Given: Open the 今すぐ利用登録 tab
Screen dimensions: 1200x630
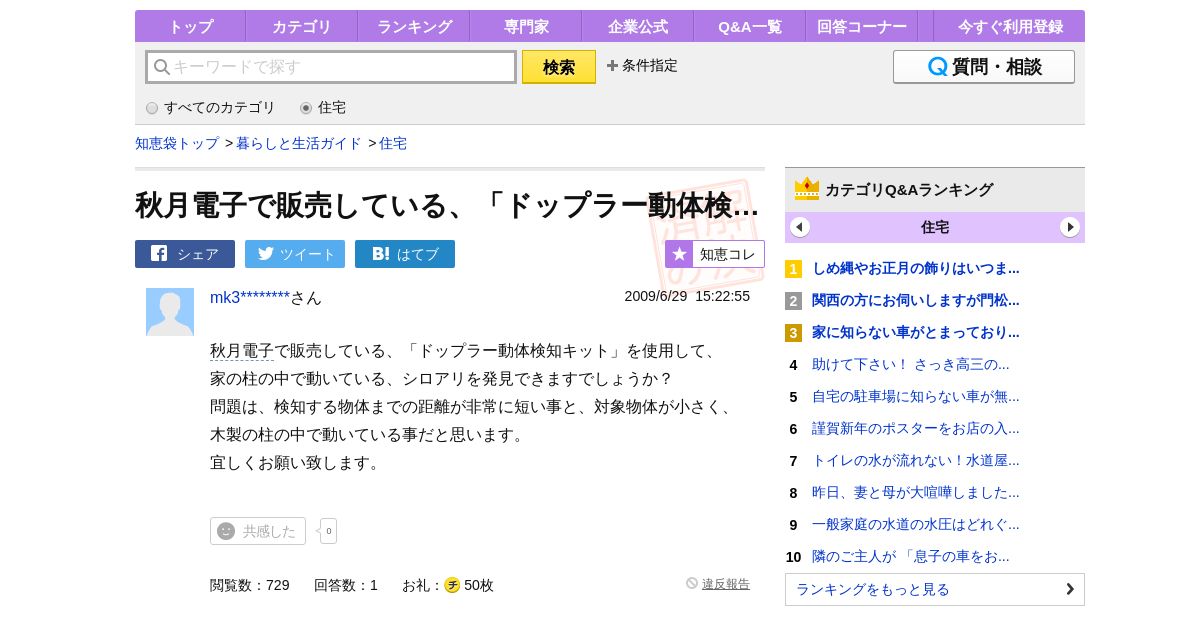Looking at the screenshot, I should [1010, 27].
